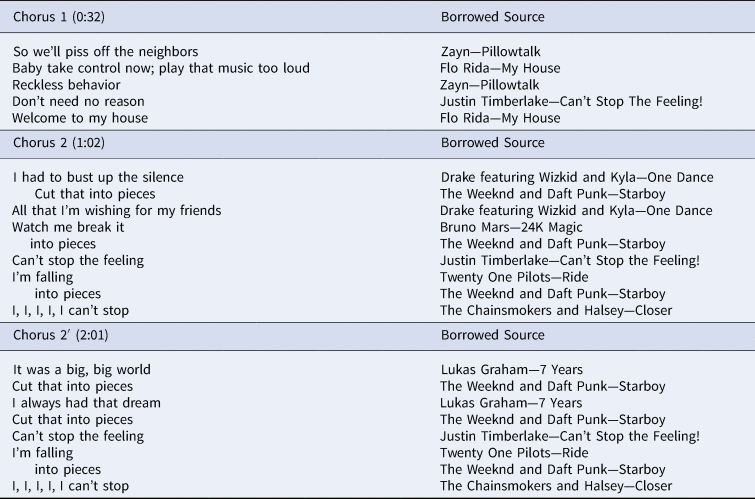Click the "Watch me break it" lyric
755x499 pixels.
click(x=68, y=227)
